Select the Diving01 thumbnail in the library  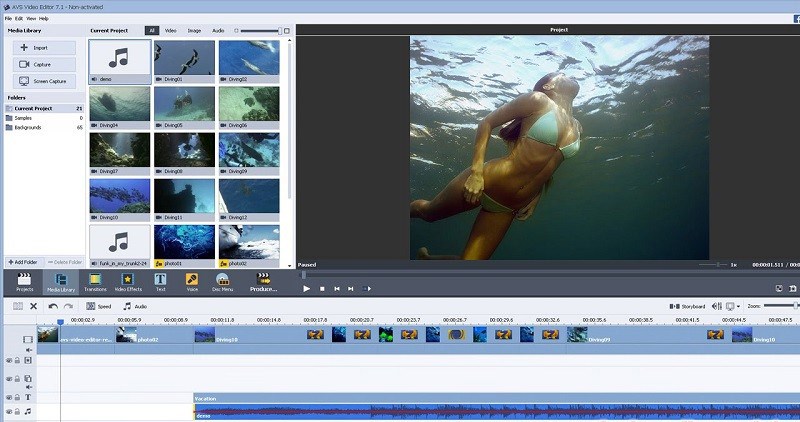point(184,62)
